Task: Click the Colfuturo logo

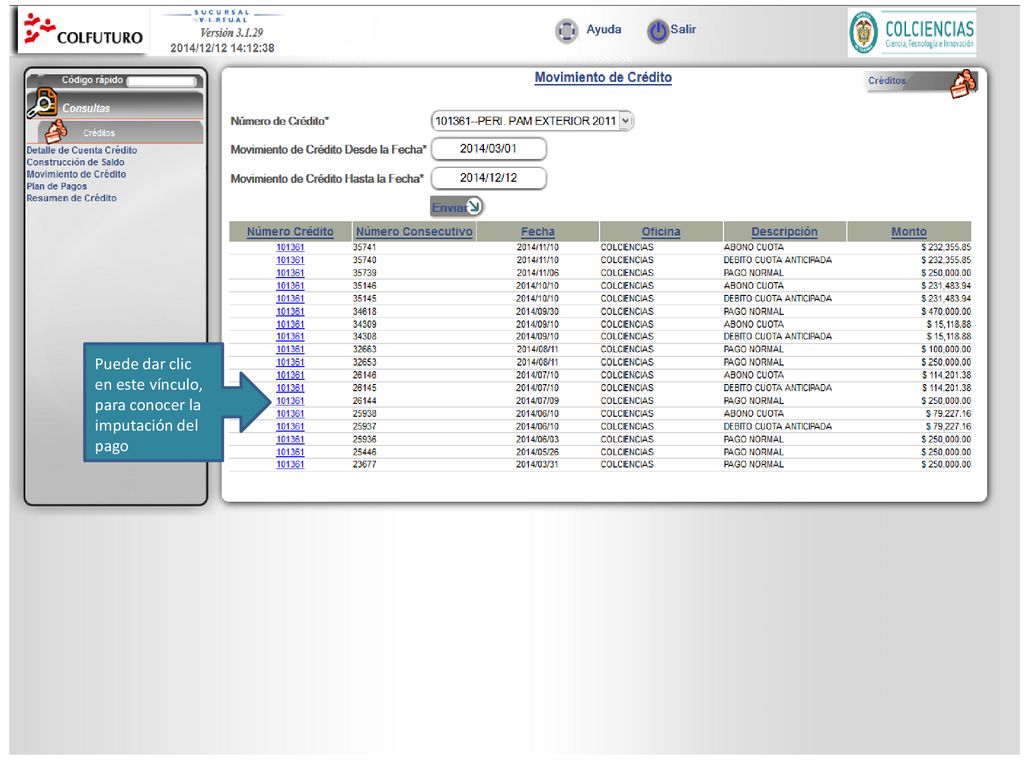Action: tap(82, 30)
